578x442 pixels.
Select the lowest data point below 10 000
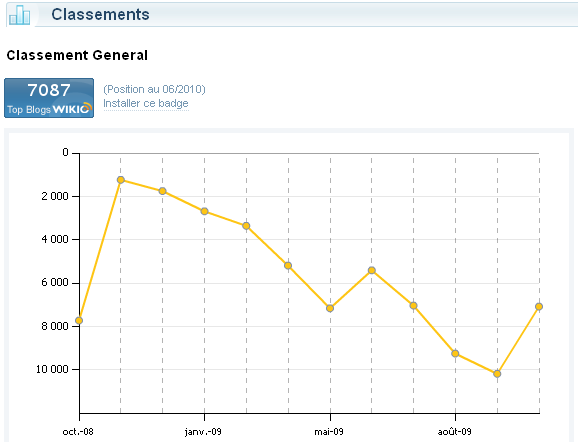(x=497, y=374)
